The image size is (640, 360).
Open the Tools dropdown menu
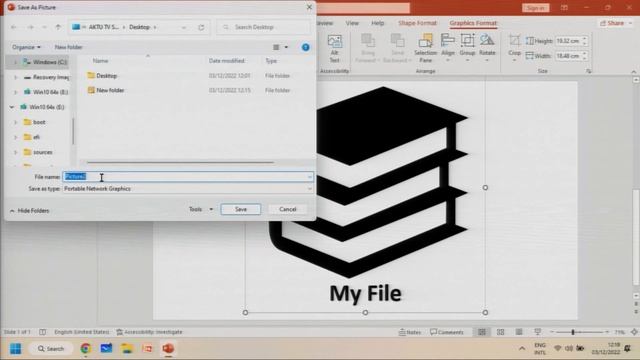(201, 209)
